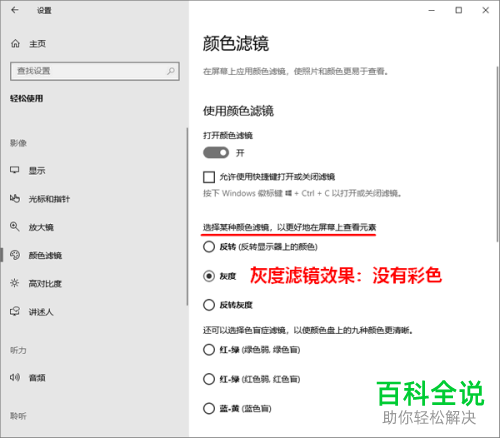Image resolution: width=500 pixels, height=438 pixels.
Task: Select the 光标和指针 pointer icon
Action: click(x=15, y=198)
